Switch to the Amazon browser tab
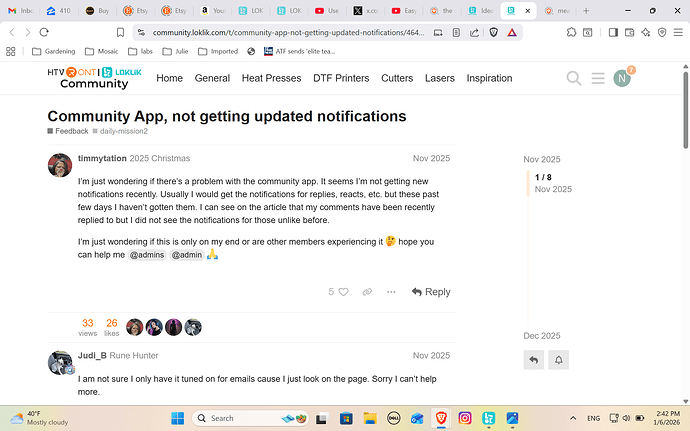Image resolution: width=690 pixels, height=431 pixels. pos(213,11)
